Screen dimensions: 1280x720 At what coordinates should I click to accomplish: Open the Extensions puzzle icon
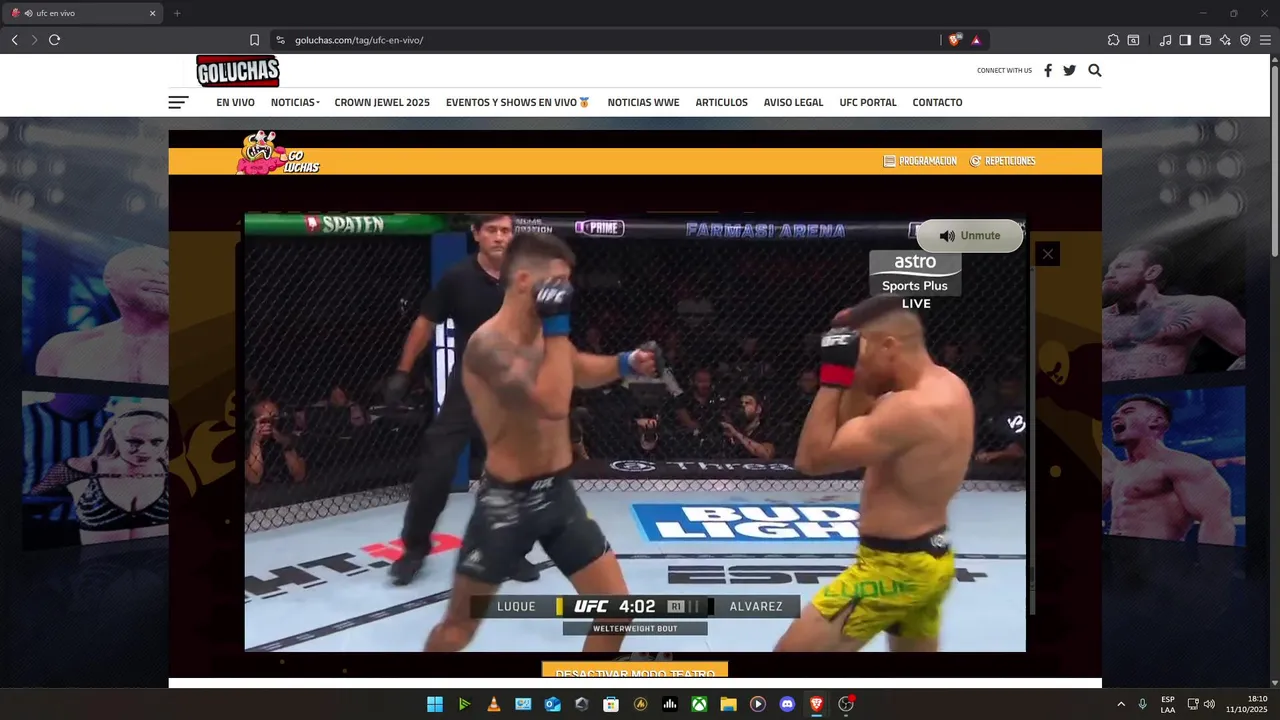[1113, 40]
